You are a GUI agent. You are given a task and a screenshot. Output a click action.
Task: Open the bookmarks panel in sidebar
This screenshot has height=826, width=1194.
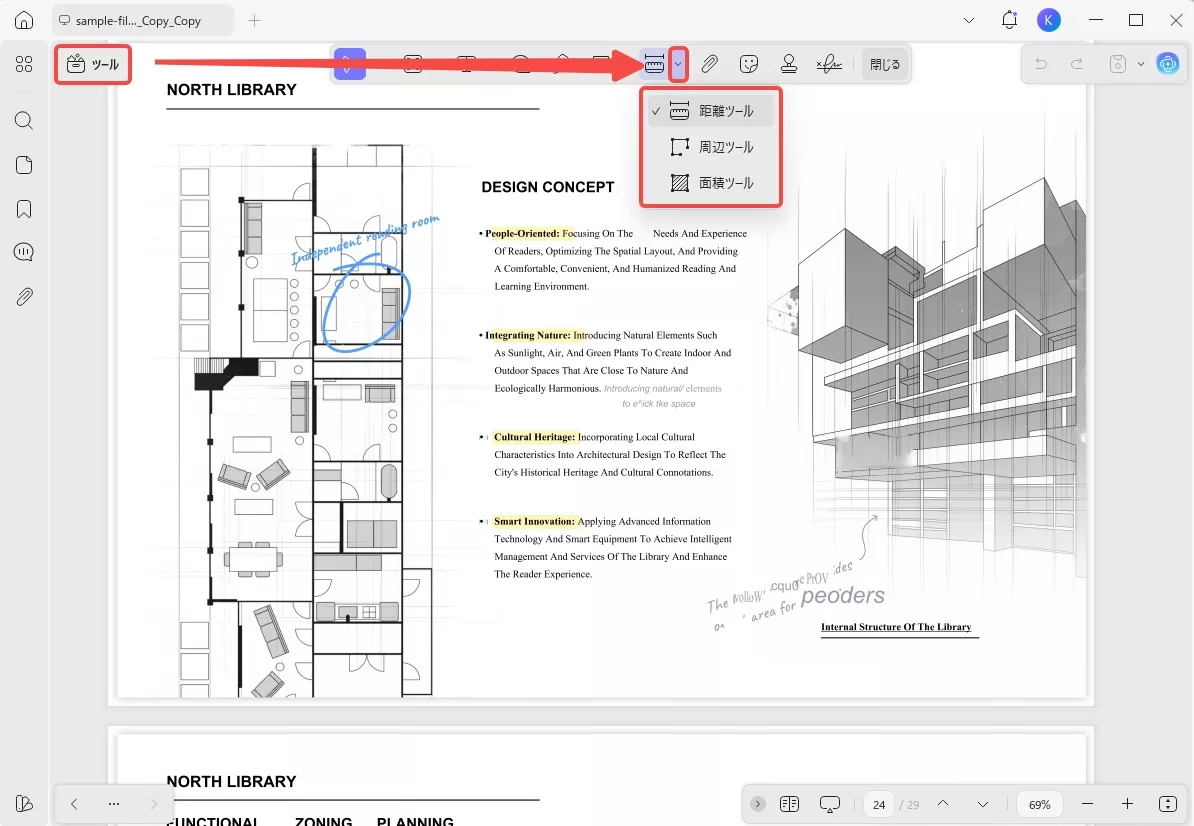click(24, 209)
